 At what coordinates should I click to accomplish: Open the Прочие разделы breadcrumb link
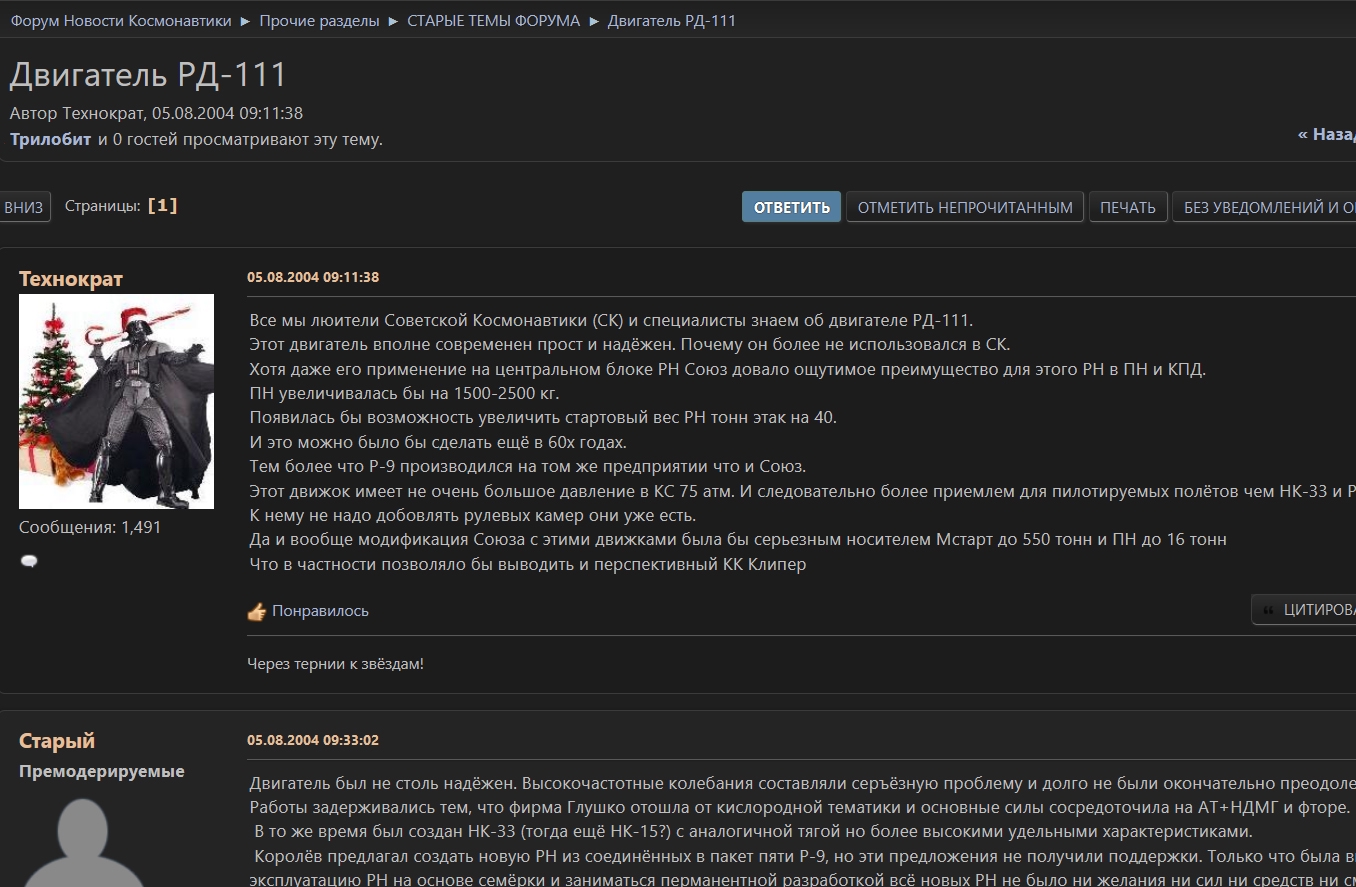pyautogui.click(x=319, y=21)
